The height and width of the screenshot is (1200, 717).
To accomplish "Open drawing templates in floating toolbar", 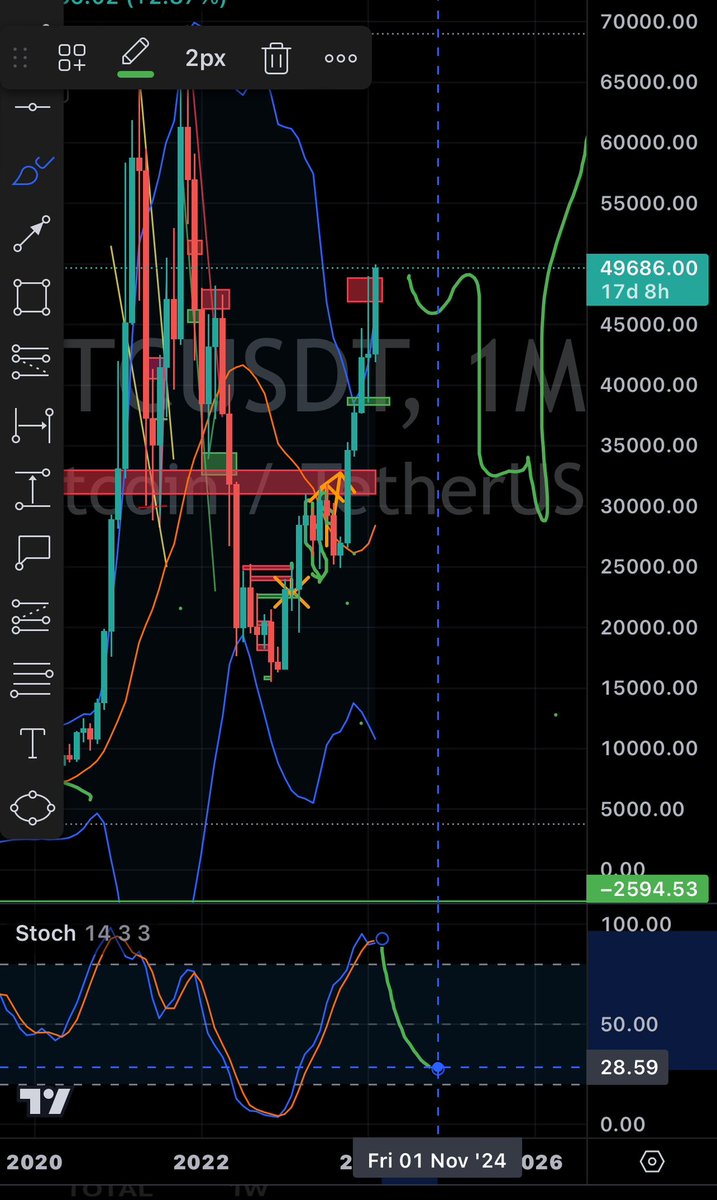I will 72,58.
